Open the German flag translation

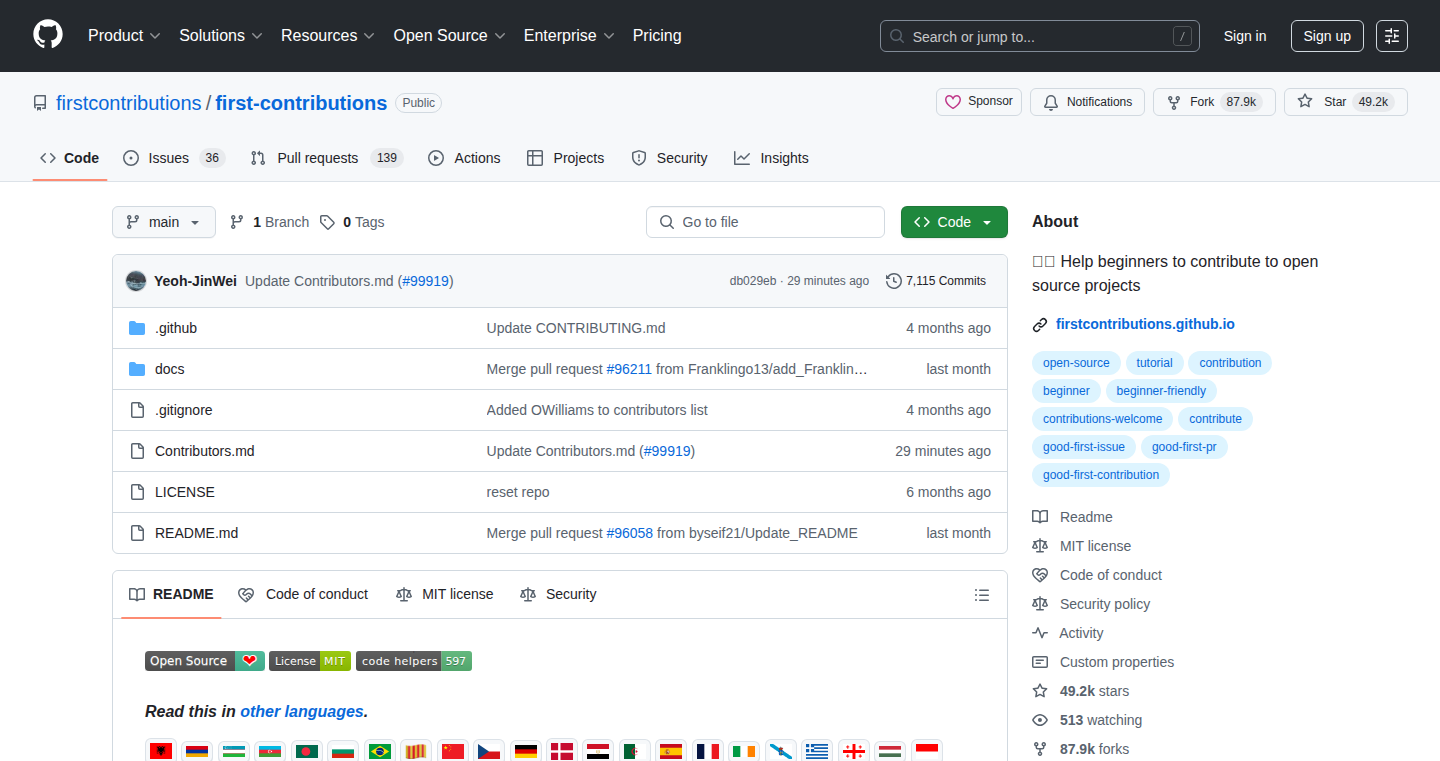coord(526,751)
